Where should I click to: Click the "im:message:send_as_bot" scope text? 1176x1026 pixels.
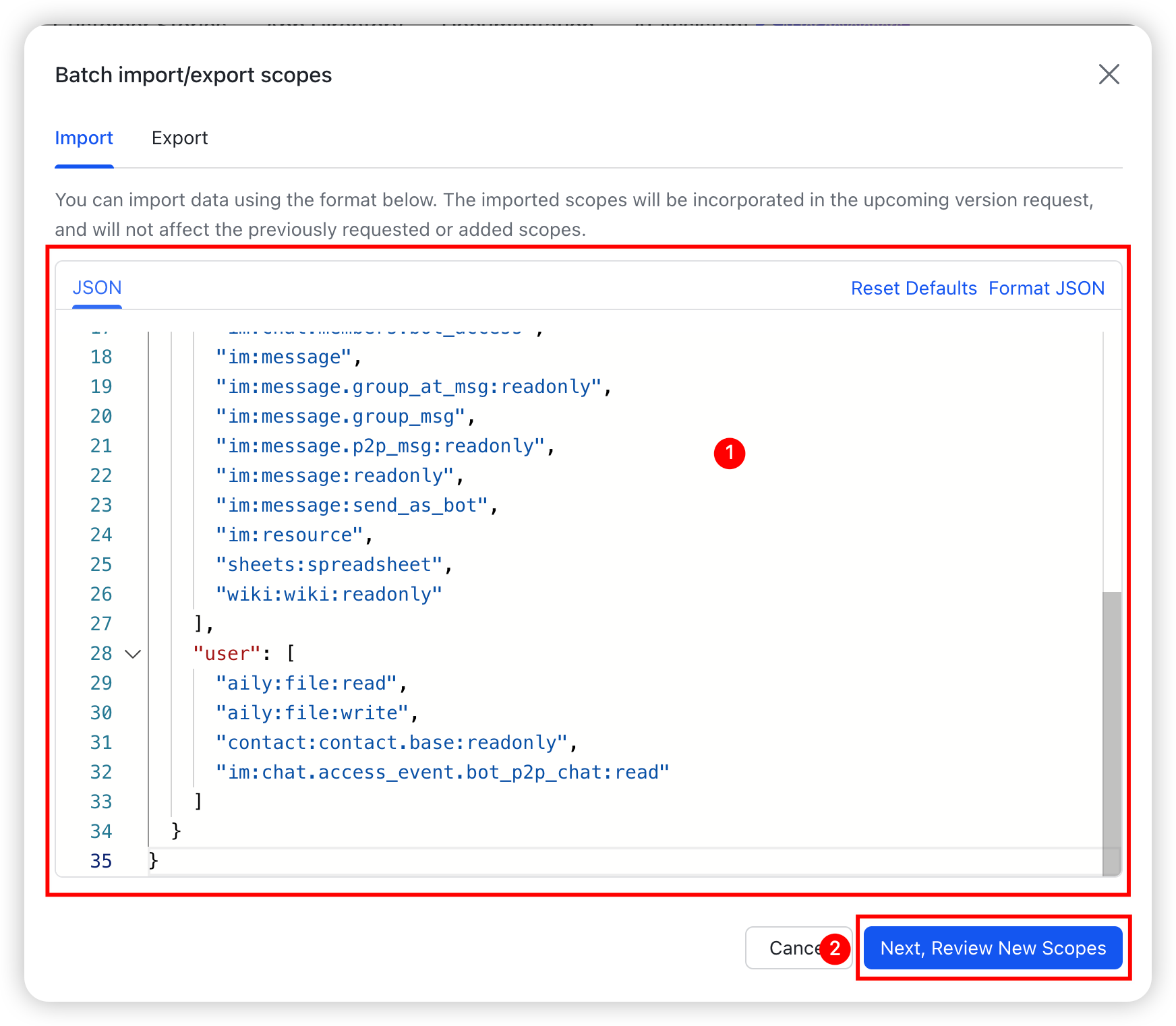coord(351,506)
